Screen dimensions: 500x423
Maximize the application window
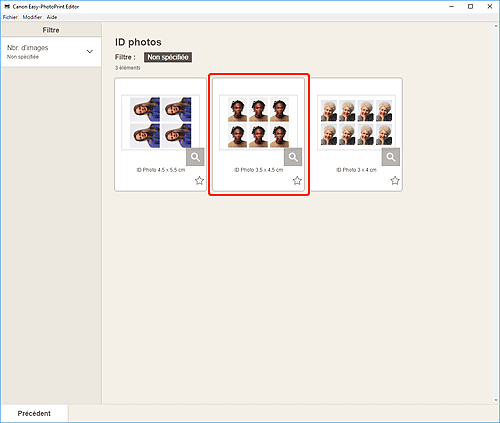point(470,6)
